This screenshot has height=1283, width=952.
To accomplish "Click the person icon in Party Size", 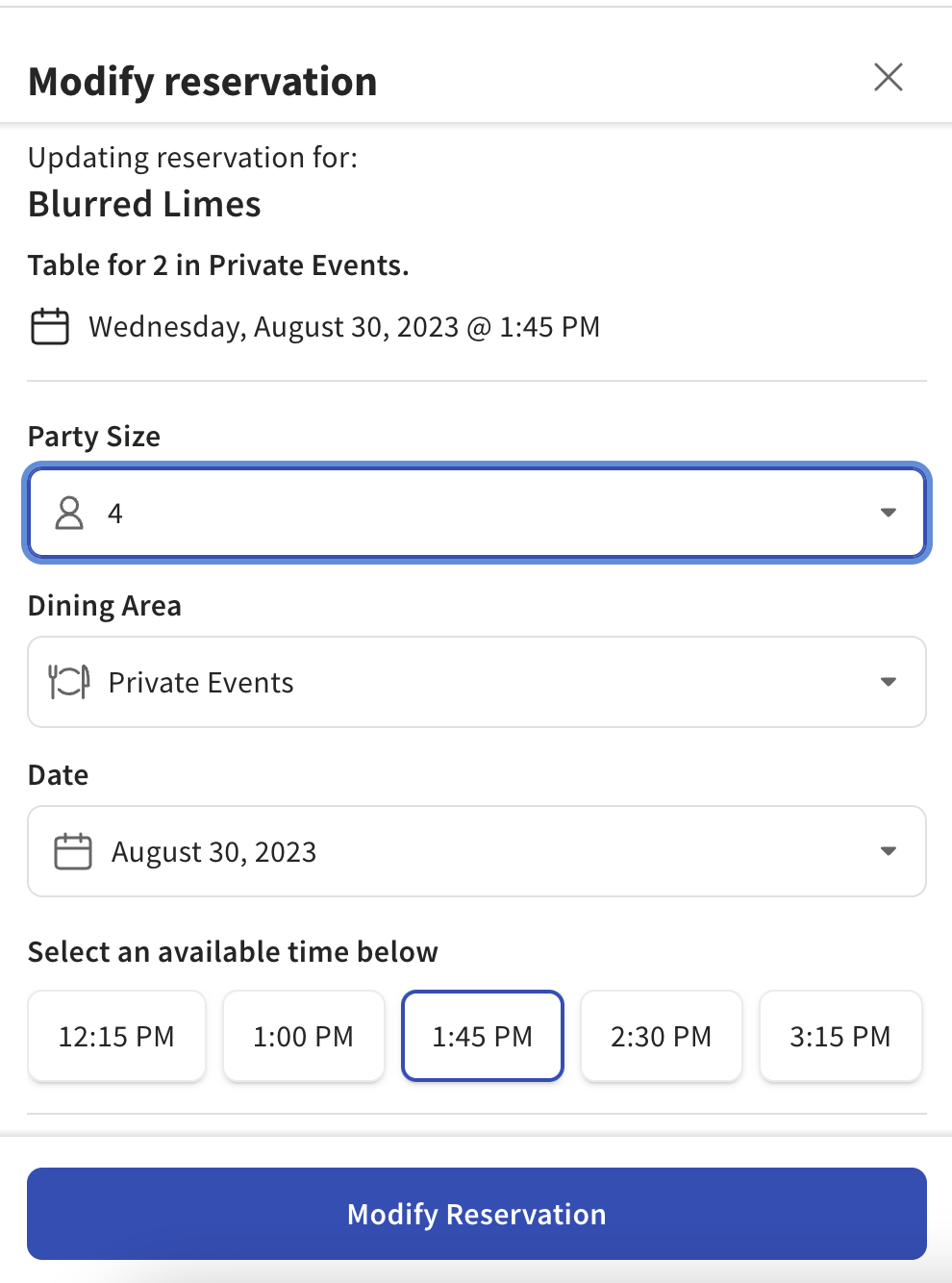I will [69, 513].
